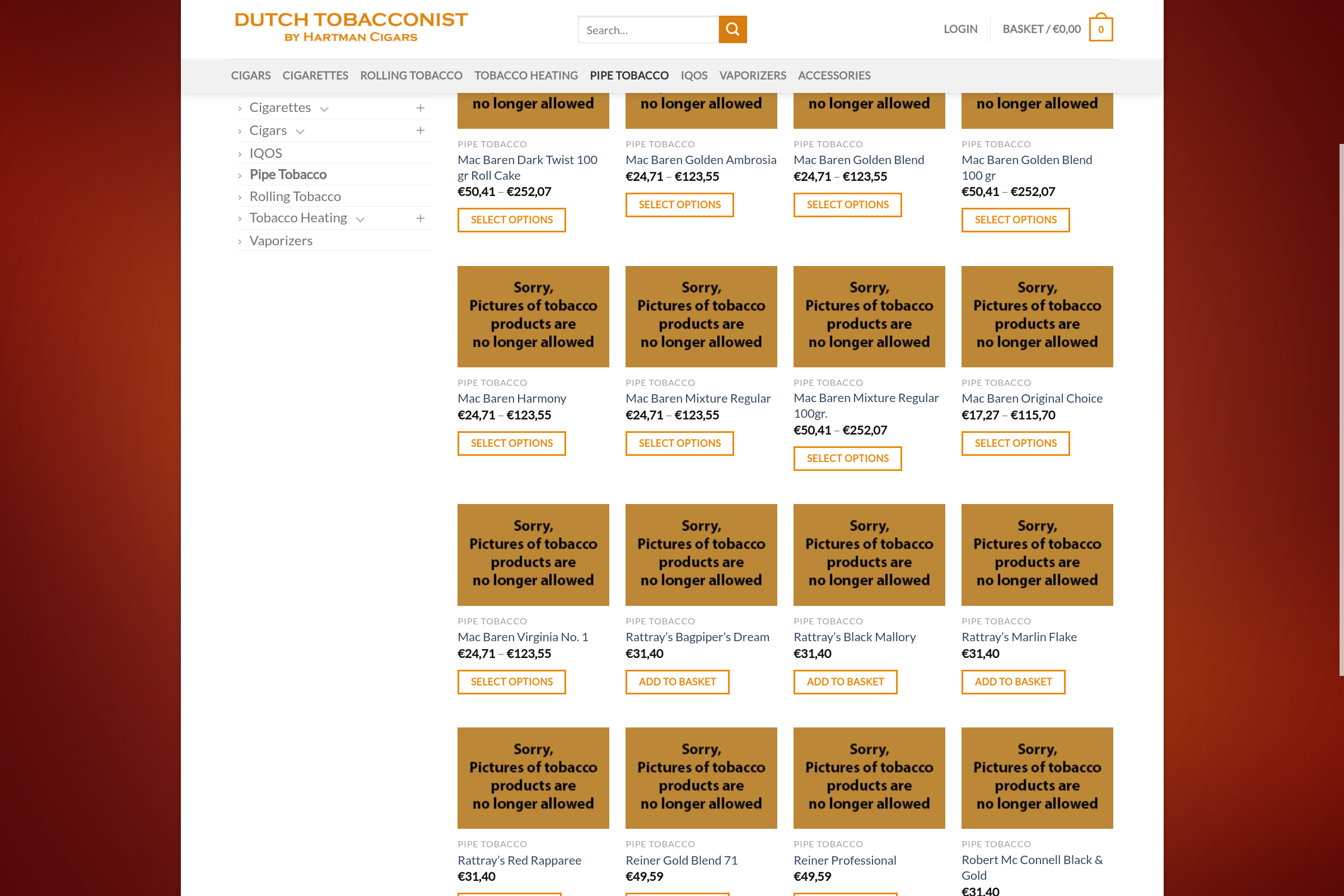Open Mac Baren Golden Ambrosia title link
The image size is (1344, 896).
(x=701, y=160)
